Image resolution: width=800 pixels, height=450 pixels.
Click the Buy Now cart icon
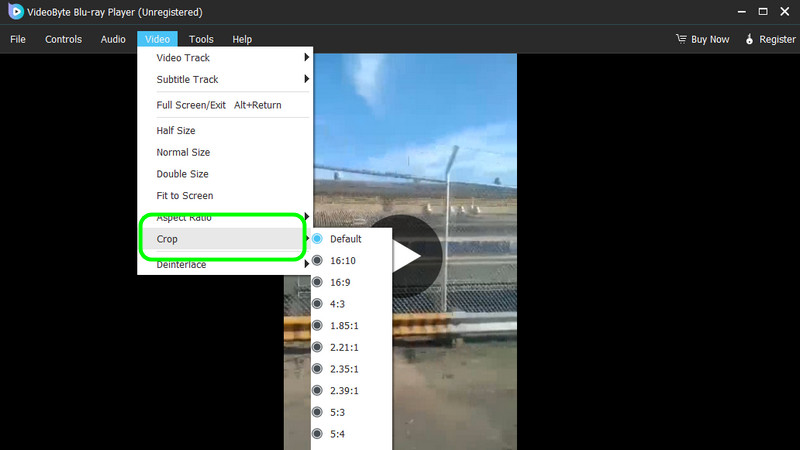click(681, 39)
